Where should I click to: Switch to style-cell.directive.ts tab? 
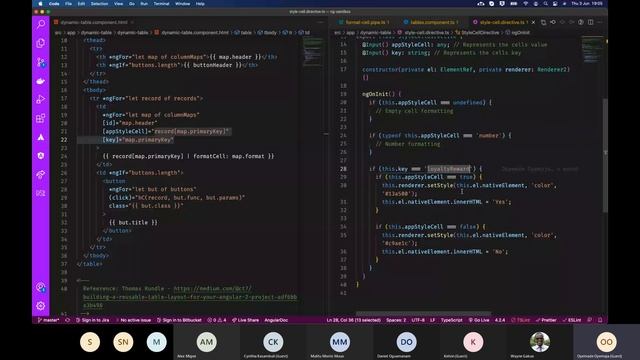click(x=500, y=22)
